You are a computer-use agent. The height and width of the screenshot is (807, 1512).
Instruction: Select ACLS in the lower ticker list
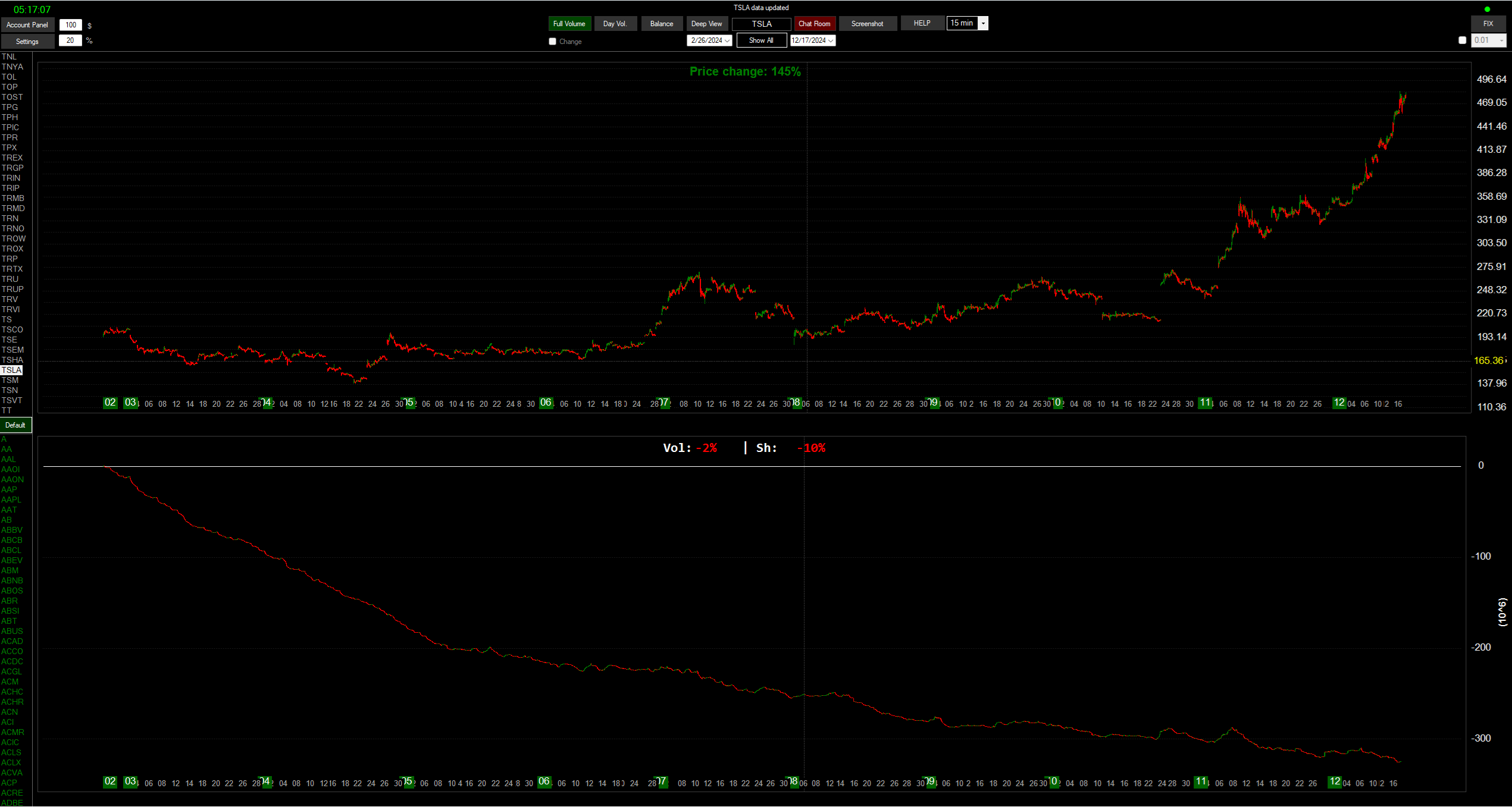(x=11, y=752)
